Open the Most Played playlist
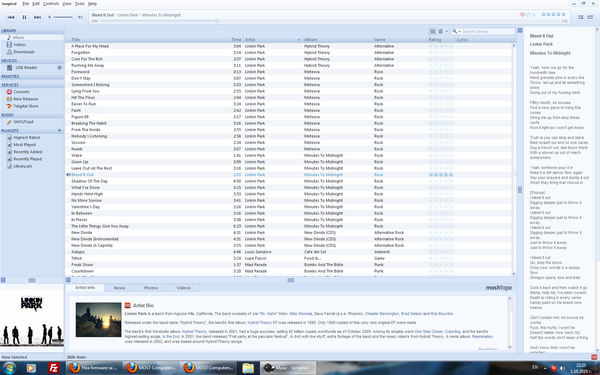The height and width of the screenshot is (375, 600). (32, 145)
